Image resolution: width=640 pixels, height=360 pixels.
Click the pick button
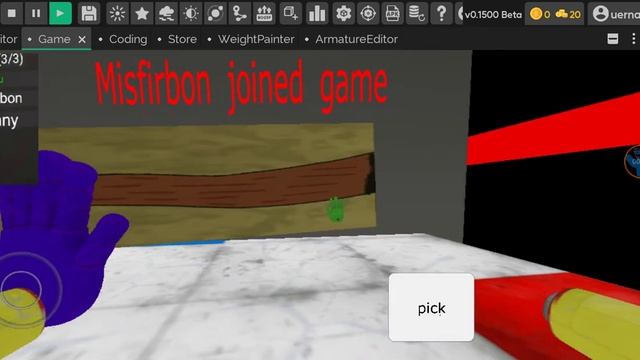(x=431, y=307)
